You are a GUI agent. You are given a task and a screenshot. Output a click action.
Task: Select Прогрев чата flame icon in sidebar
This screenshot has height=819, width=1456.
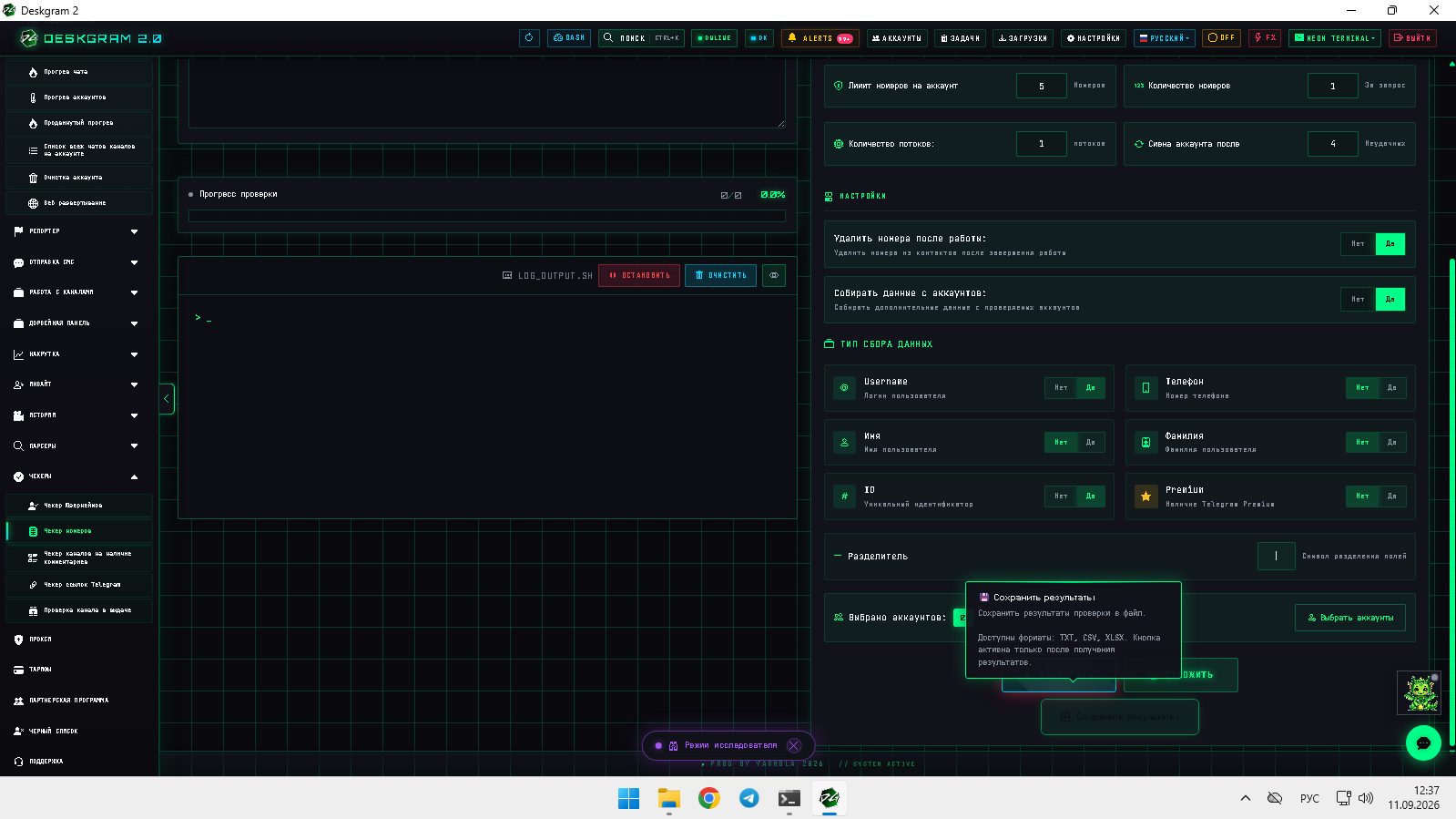pyautogui.click(x=33, y=72)
